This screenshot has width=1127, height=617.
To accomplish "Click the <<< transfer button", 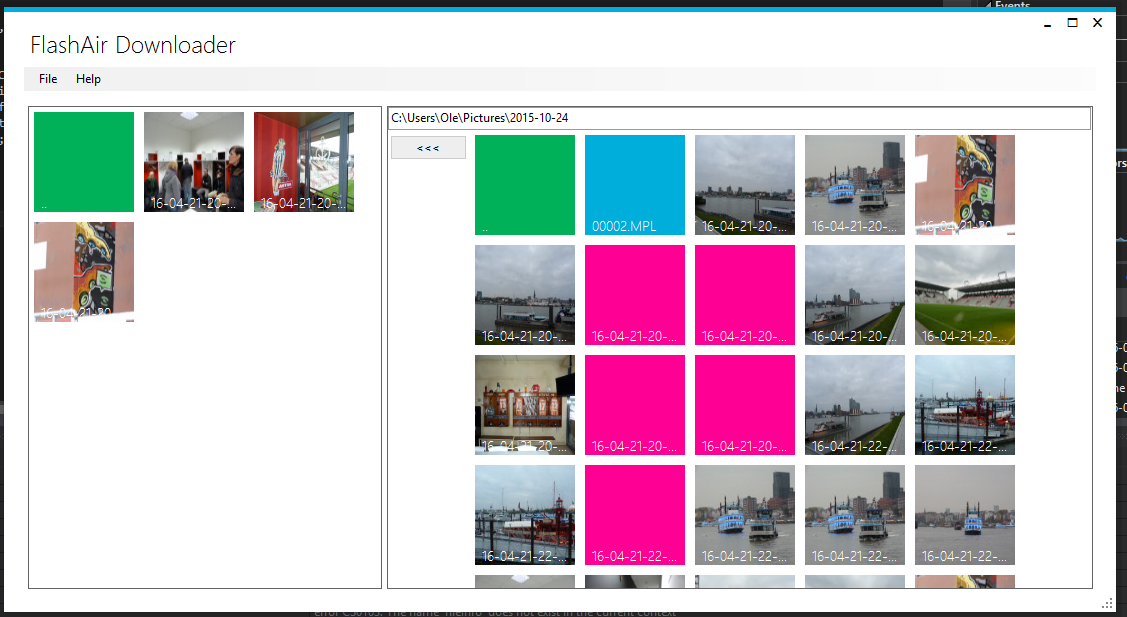I will (x=428, y=148).
